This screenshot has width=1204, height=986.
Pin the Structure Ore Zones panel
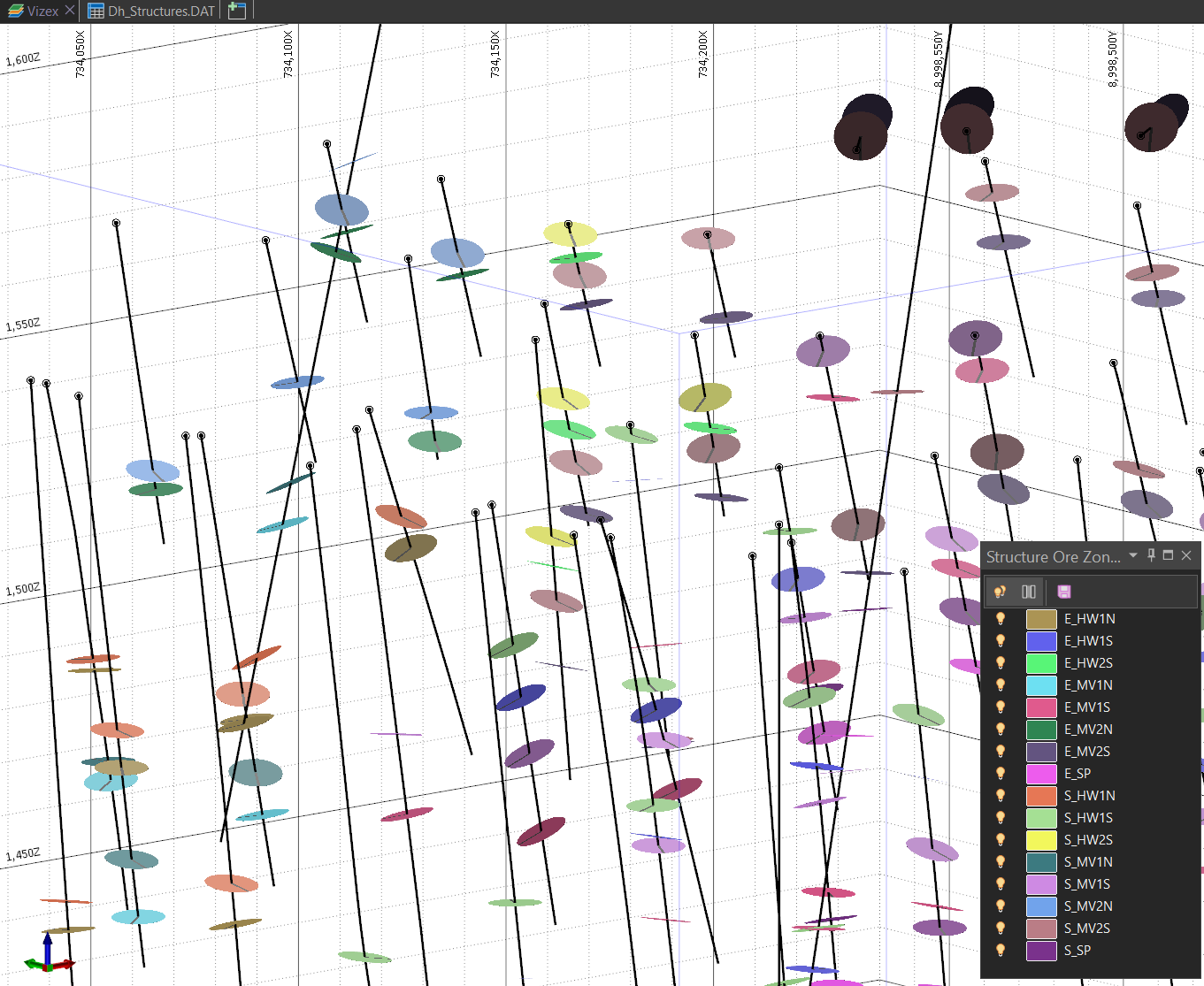point(1151,555)
